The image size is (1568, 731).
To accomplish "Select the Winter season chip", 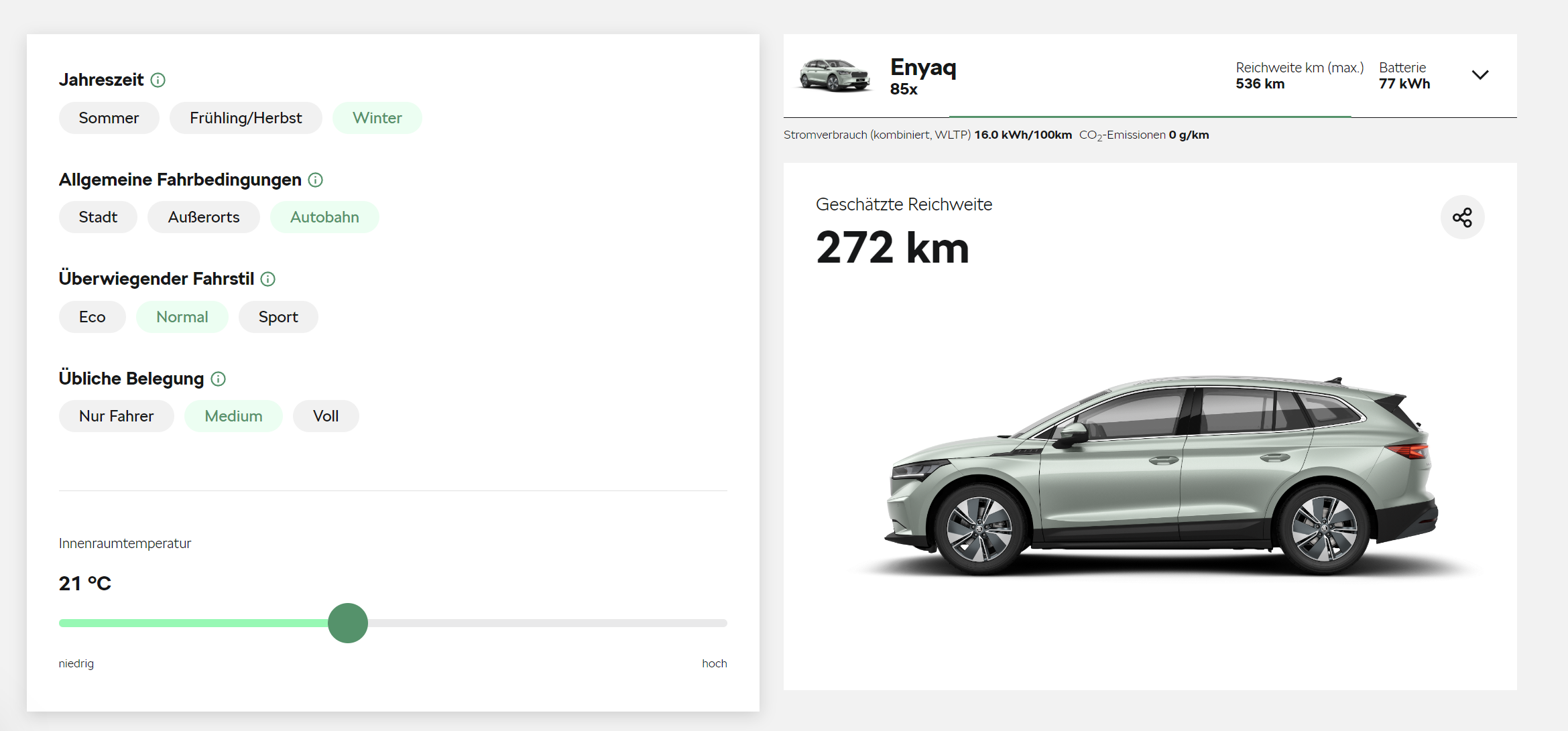I will (x=377, y=118).
